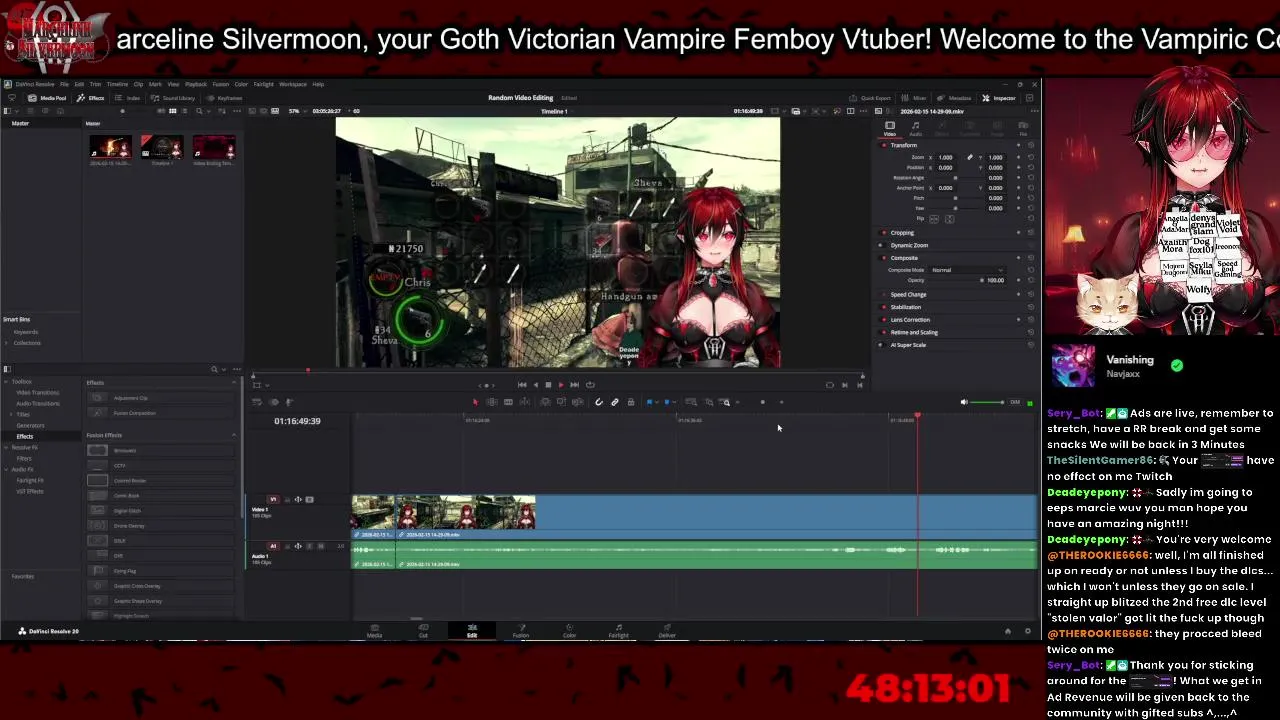
Task: Select the Timeline 1 thumbnail in media pool
Action: click(162, 150)
